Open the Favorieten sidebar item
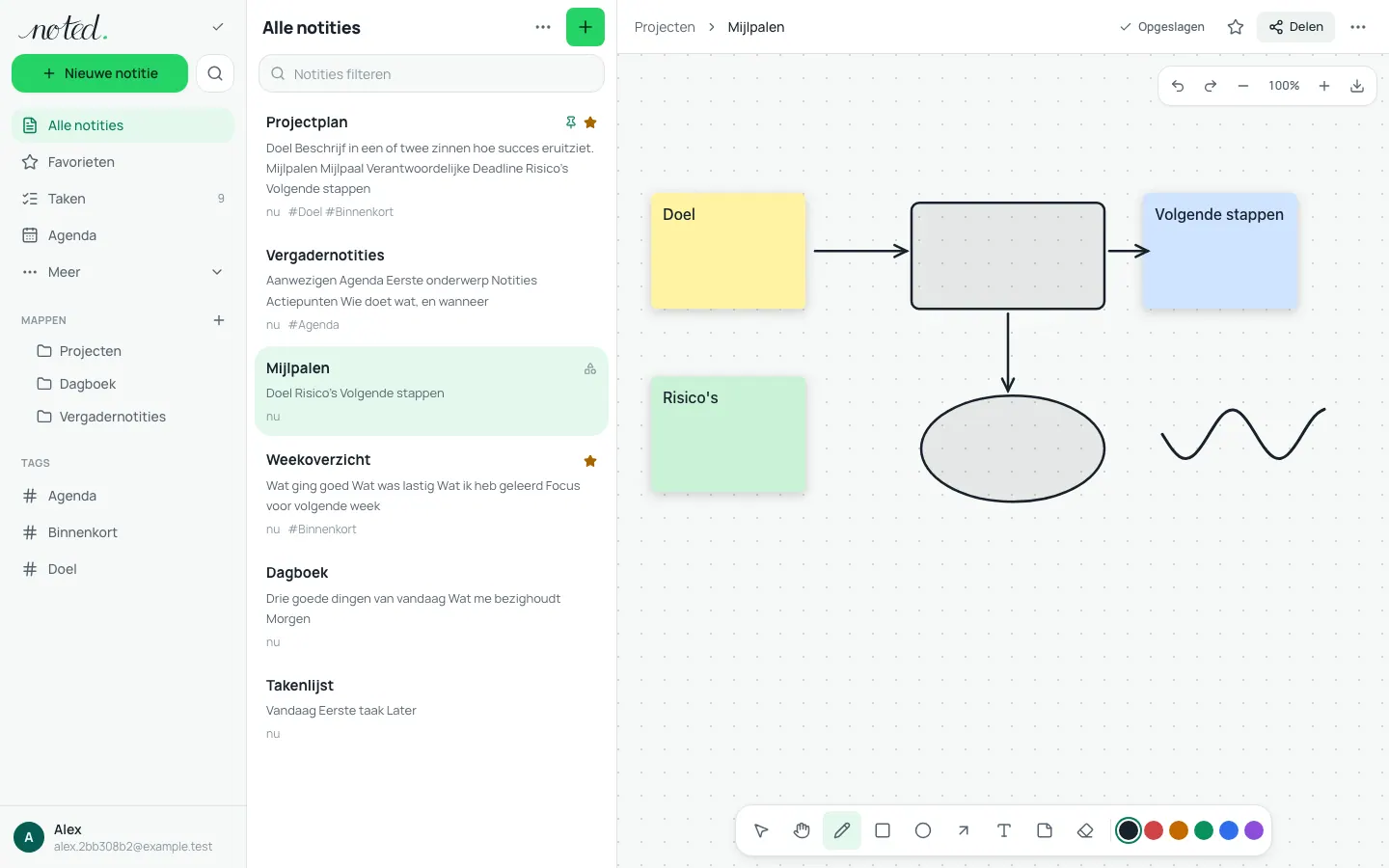 pyautogui.click(x=123, y=162)
